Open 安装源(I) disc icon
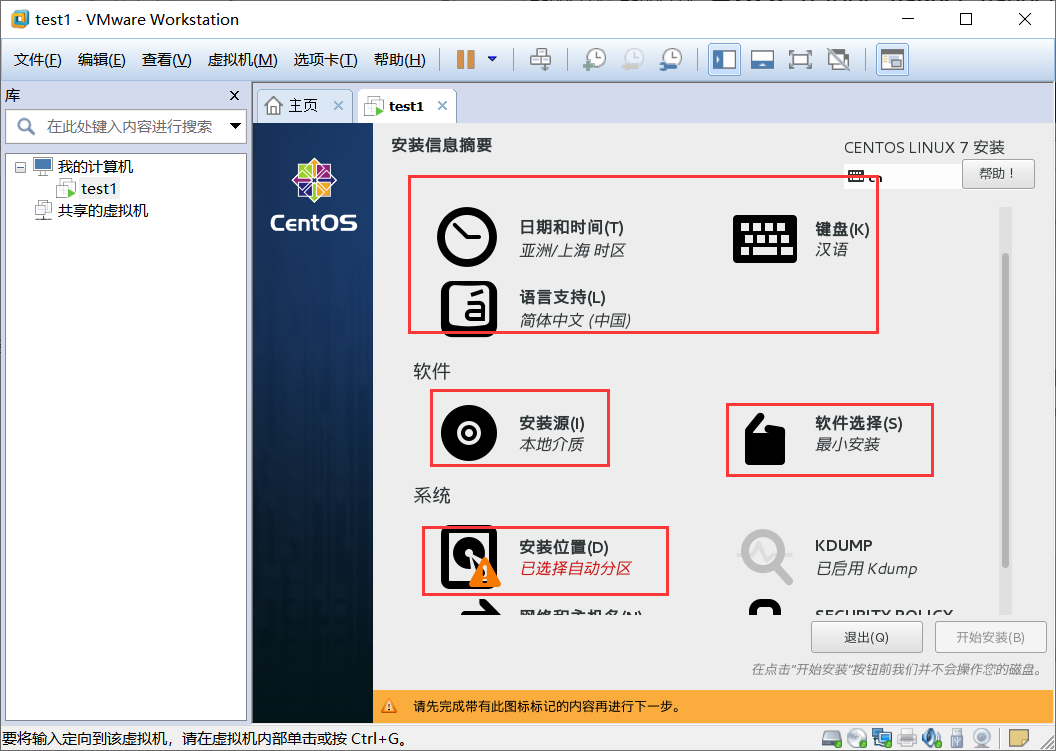 pyautogui.click(x=469, y=433)
